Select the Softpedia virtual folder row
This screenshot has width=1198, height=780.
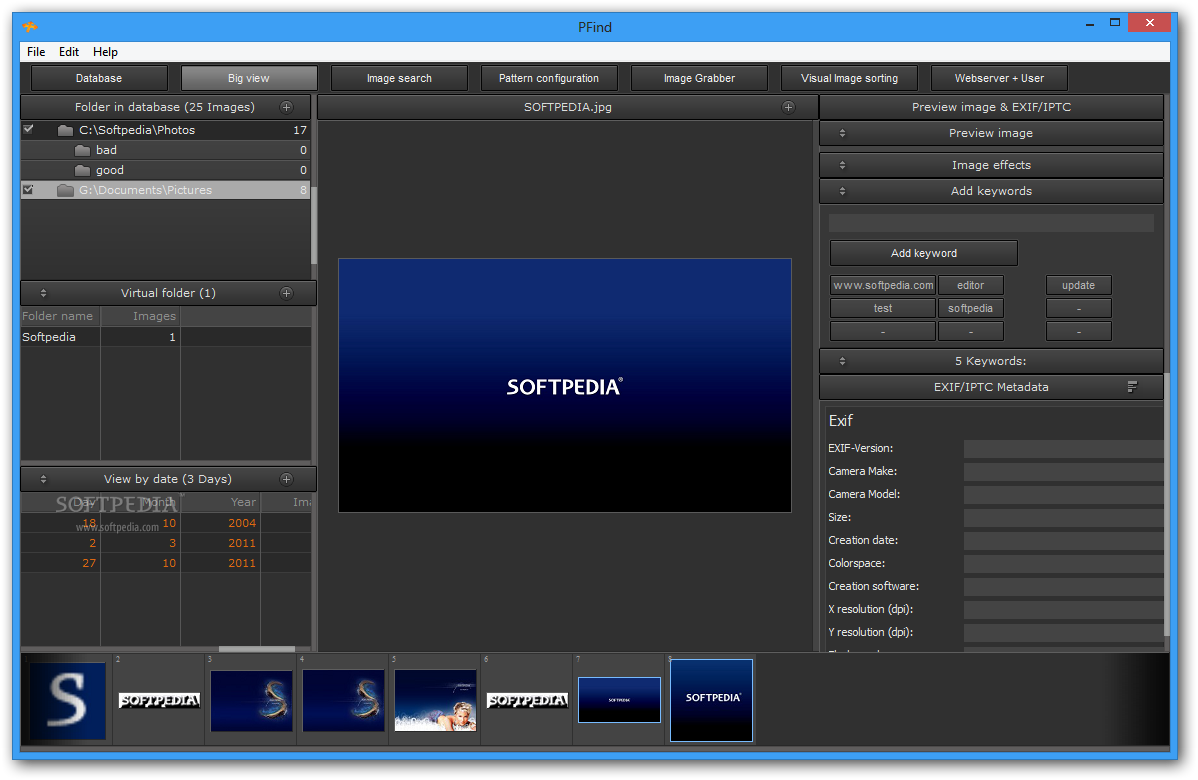[166, 337]
